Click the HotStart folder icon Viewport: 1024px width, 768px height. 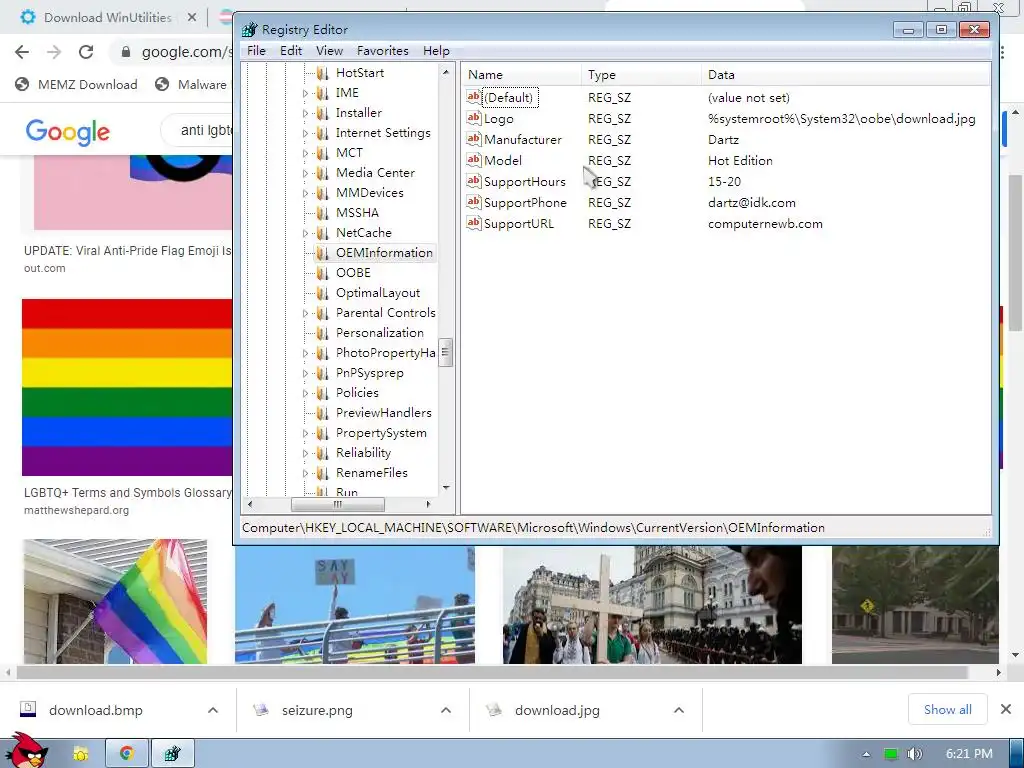(323, 72)
